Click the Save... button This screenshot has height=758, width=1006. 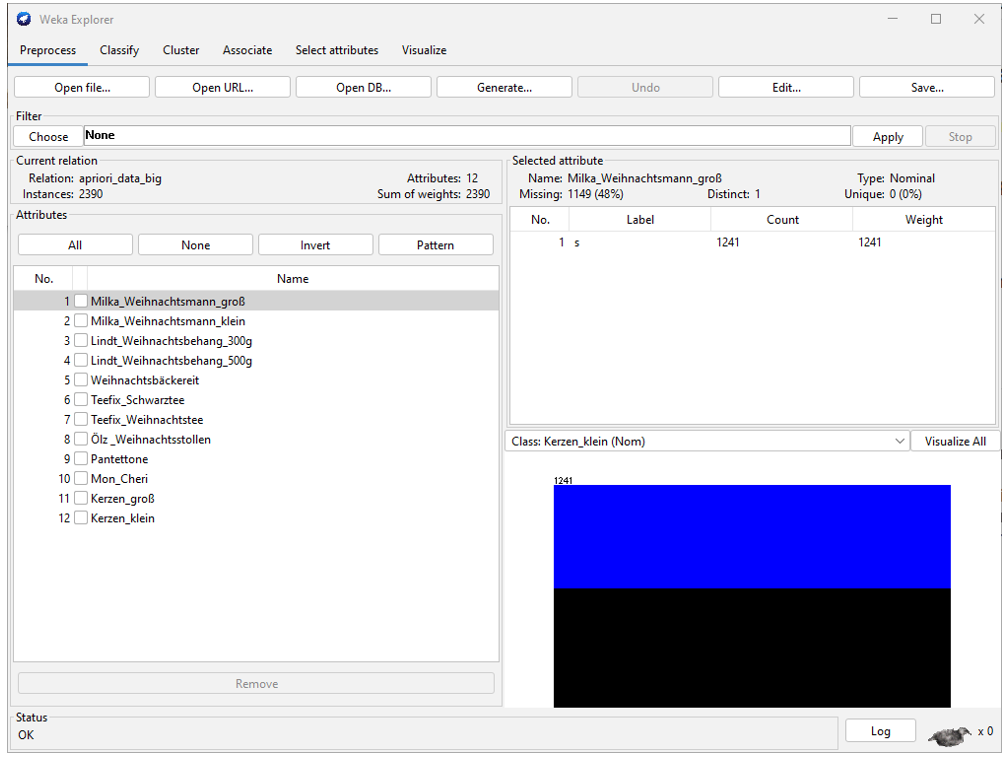tap(927, 87)
